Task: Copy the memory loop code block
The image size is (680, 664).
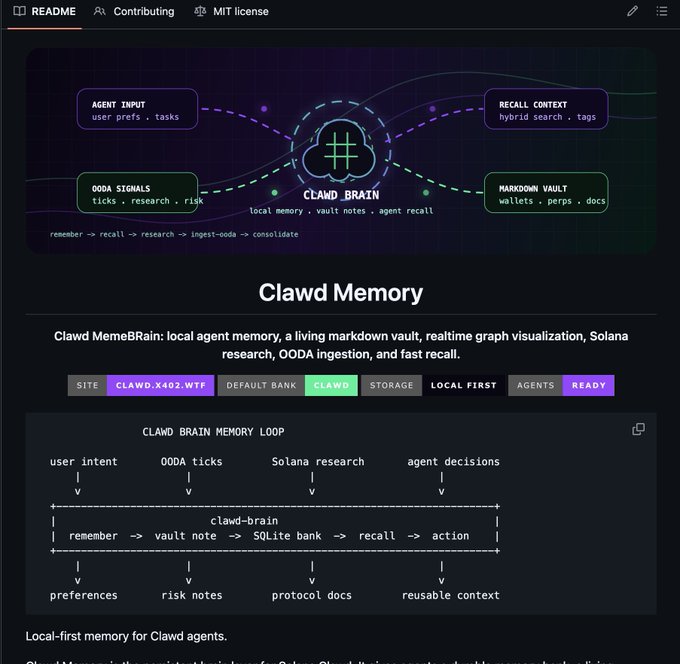Action: point(638,429)
